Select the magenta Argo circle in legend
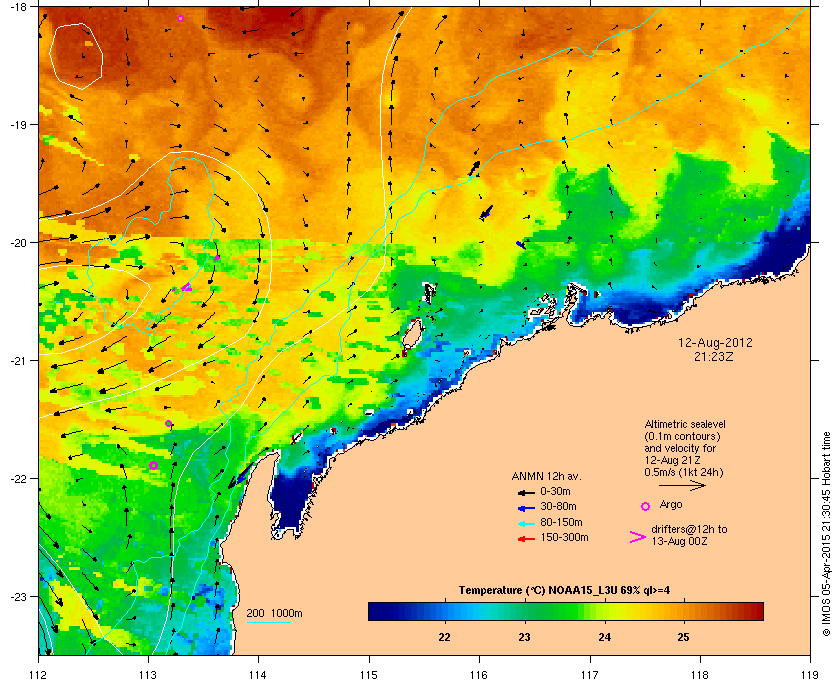The width and height of the screenshot is (840, 680). coord(646,506)
